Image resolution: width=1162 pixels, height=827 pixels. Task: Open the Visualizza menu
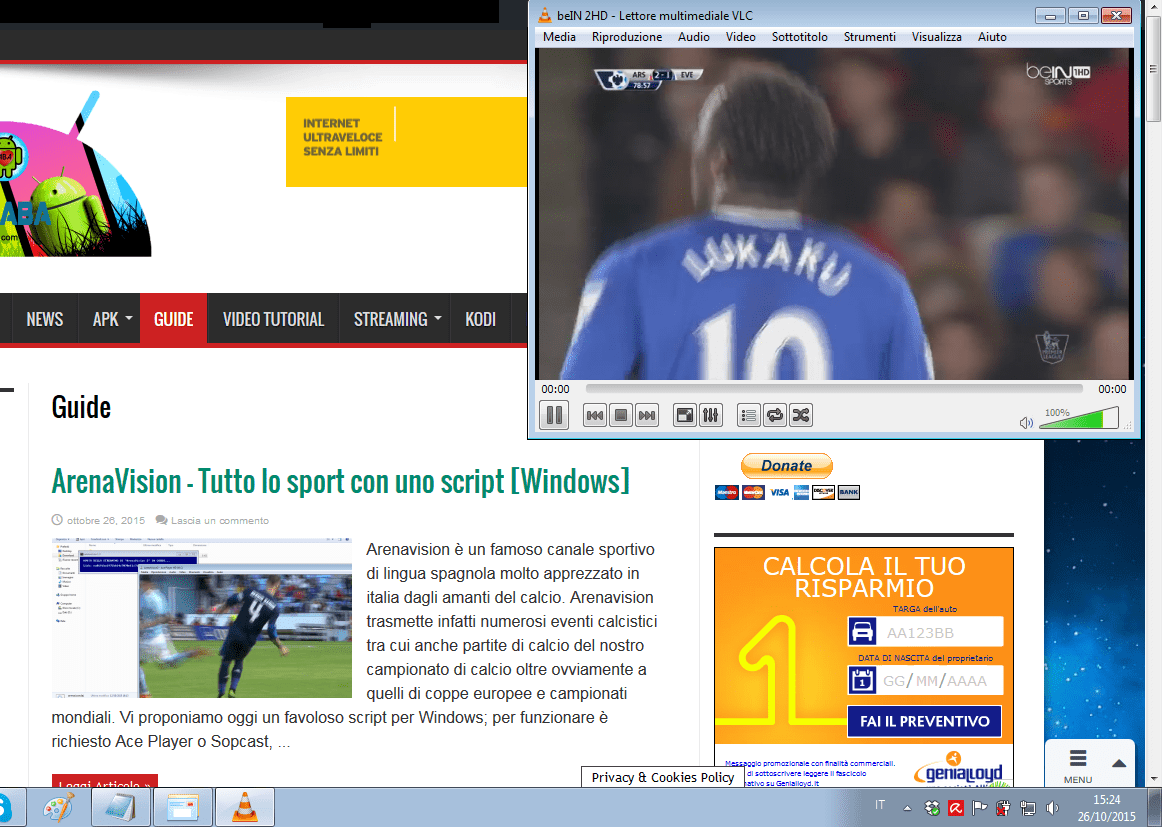pyautogui.click(x=937, y=37)
